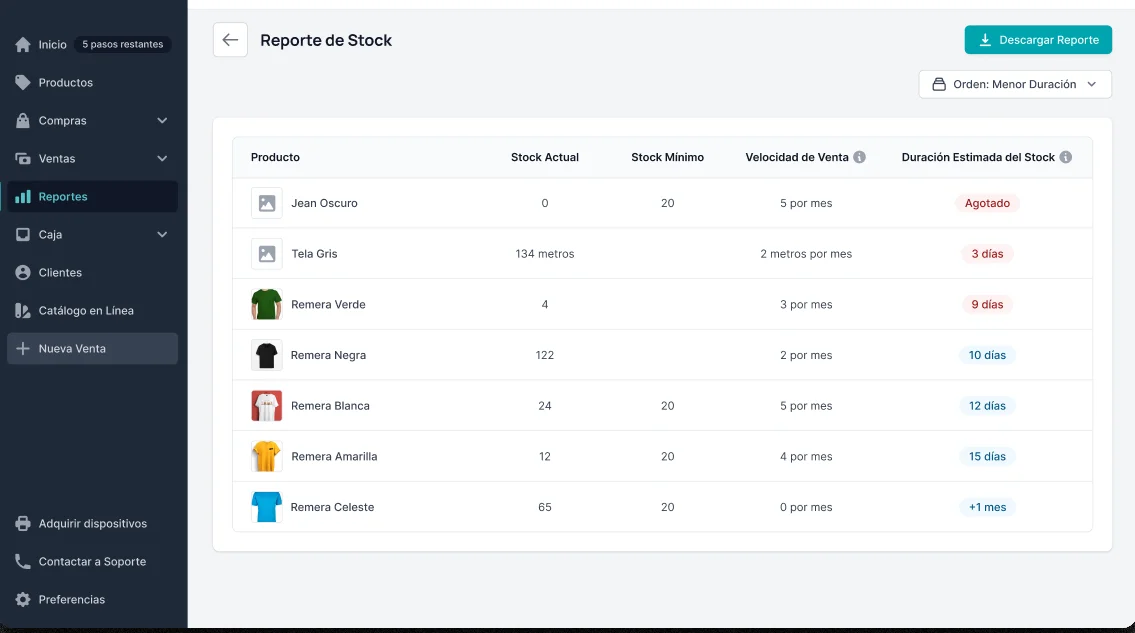This screenshot has width=1135, height=633.
Task: Click the Agotado status badge
Action: [987, 204]
